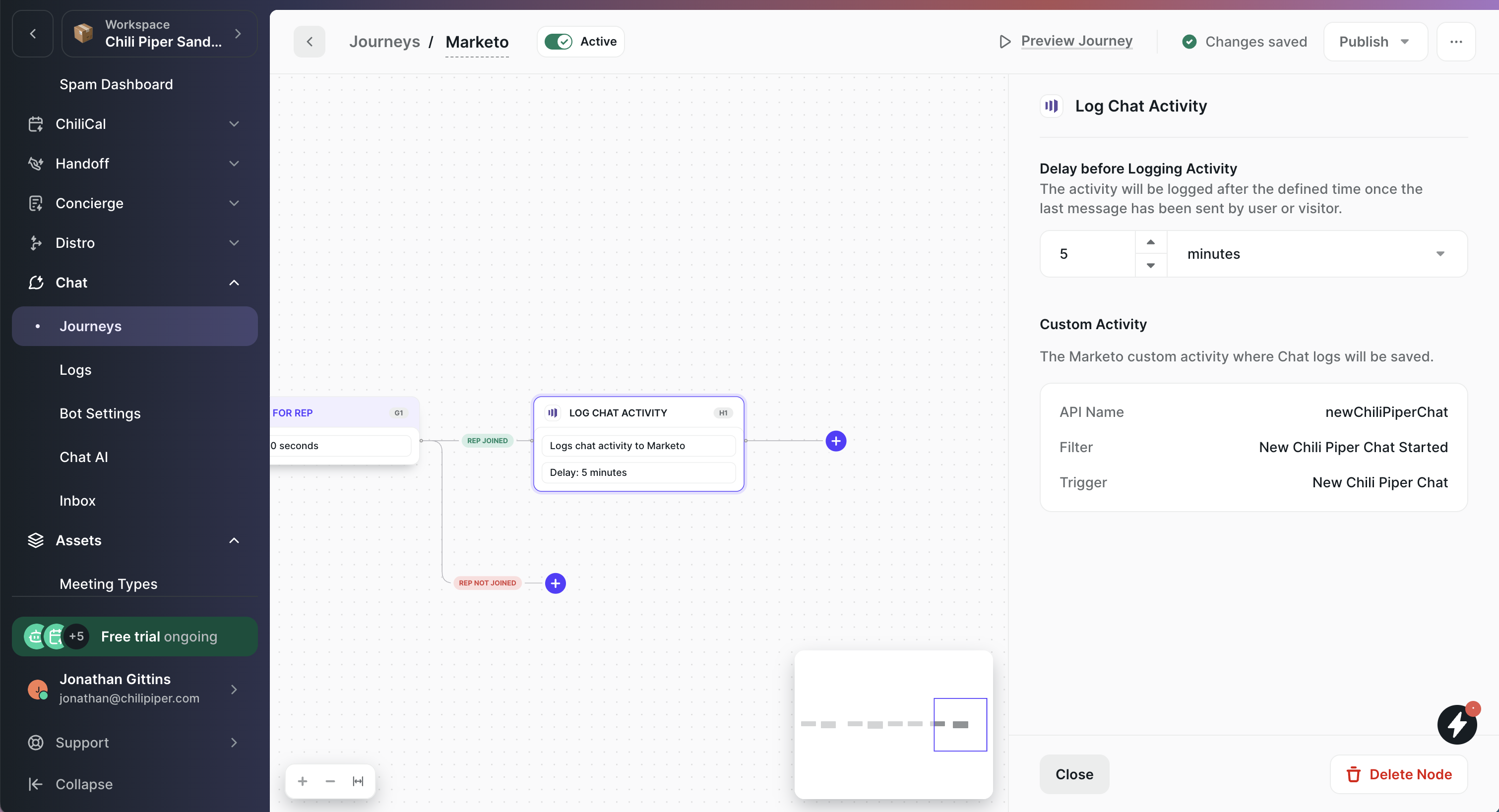Open Bot Settings in sidebar
1499x812 pixels.
click(x=100, y=413)
